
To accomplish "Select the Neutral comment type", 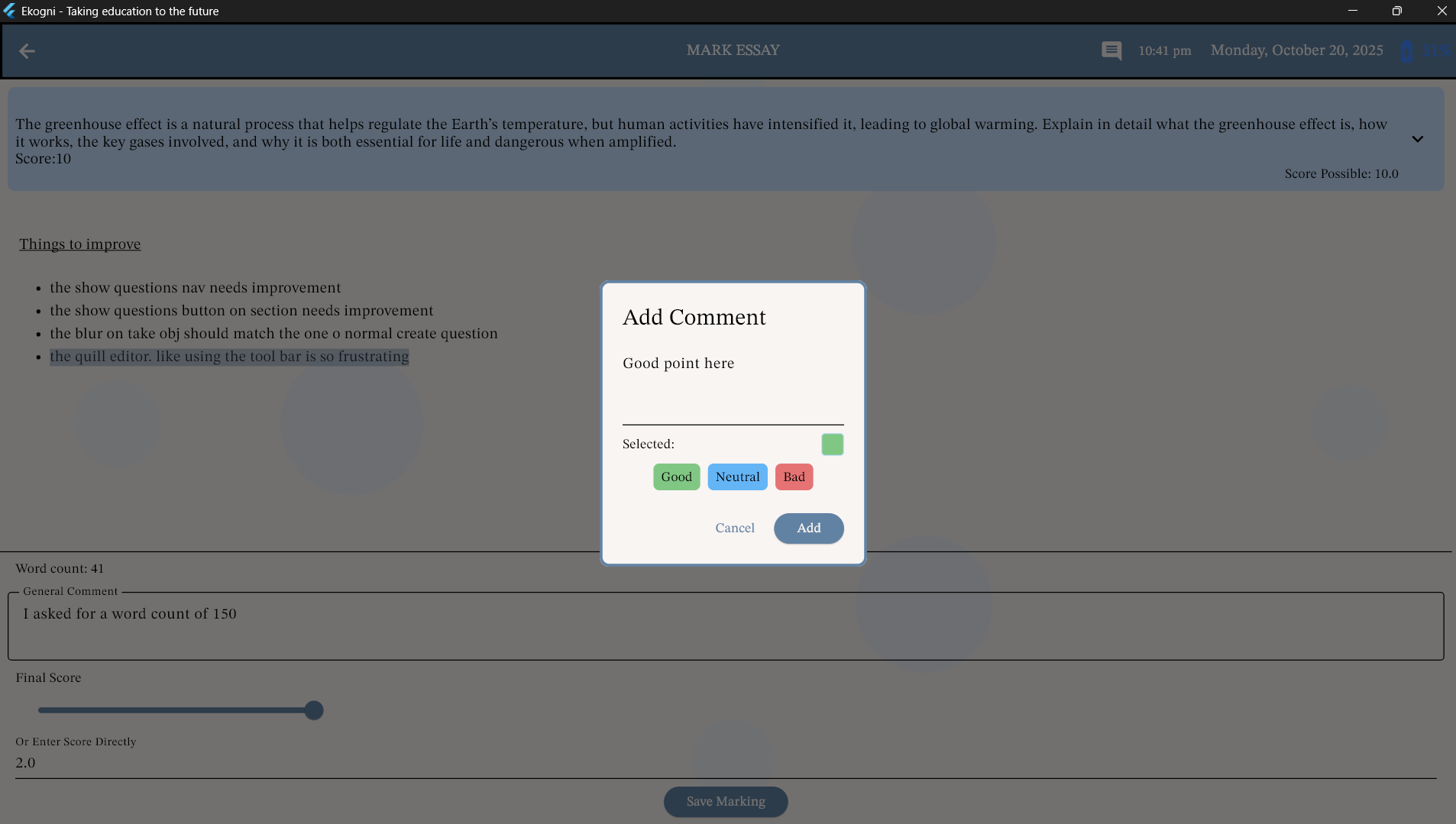I will [737, 477].
